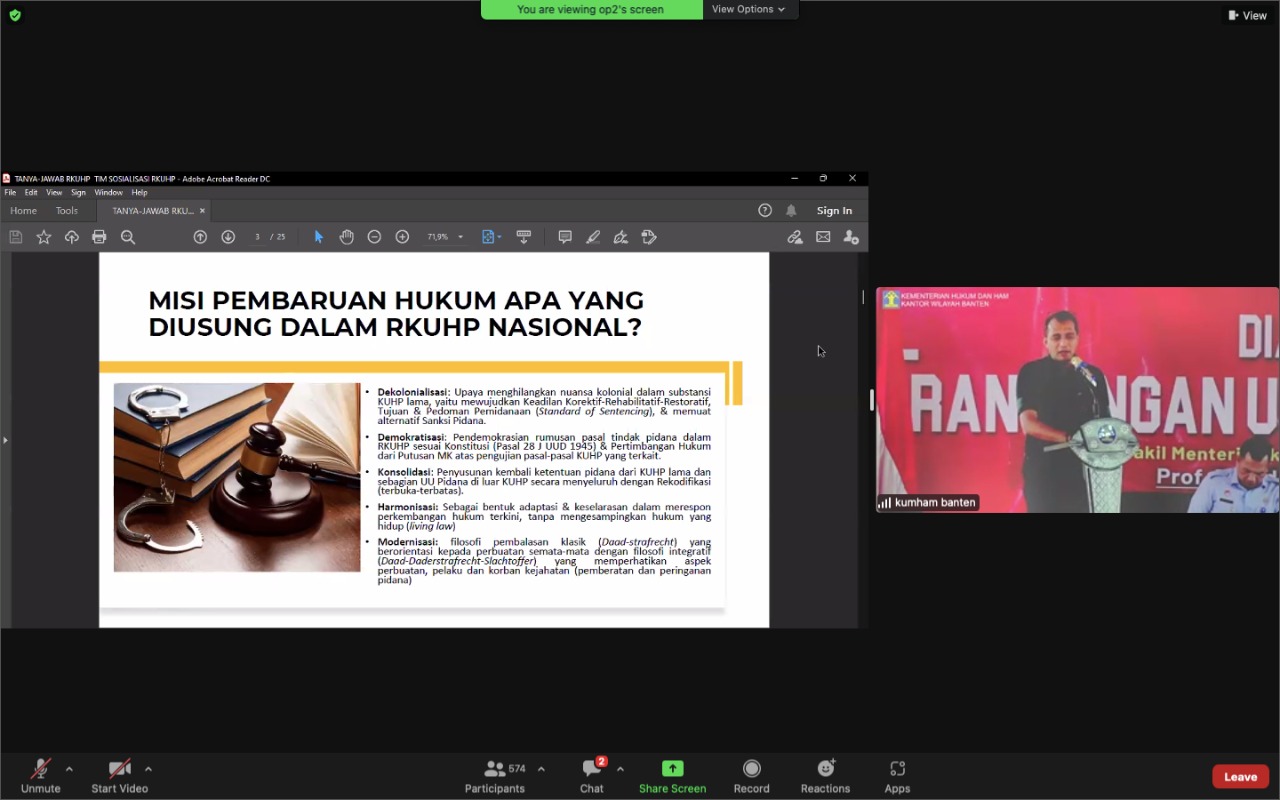This screenshot has width=1280, height=800.
Task: Click the green encryption shield icon
Action: (14, 15)
